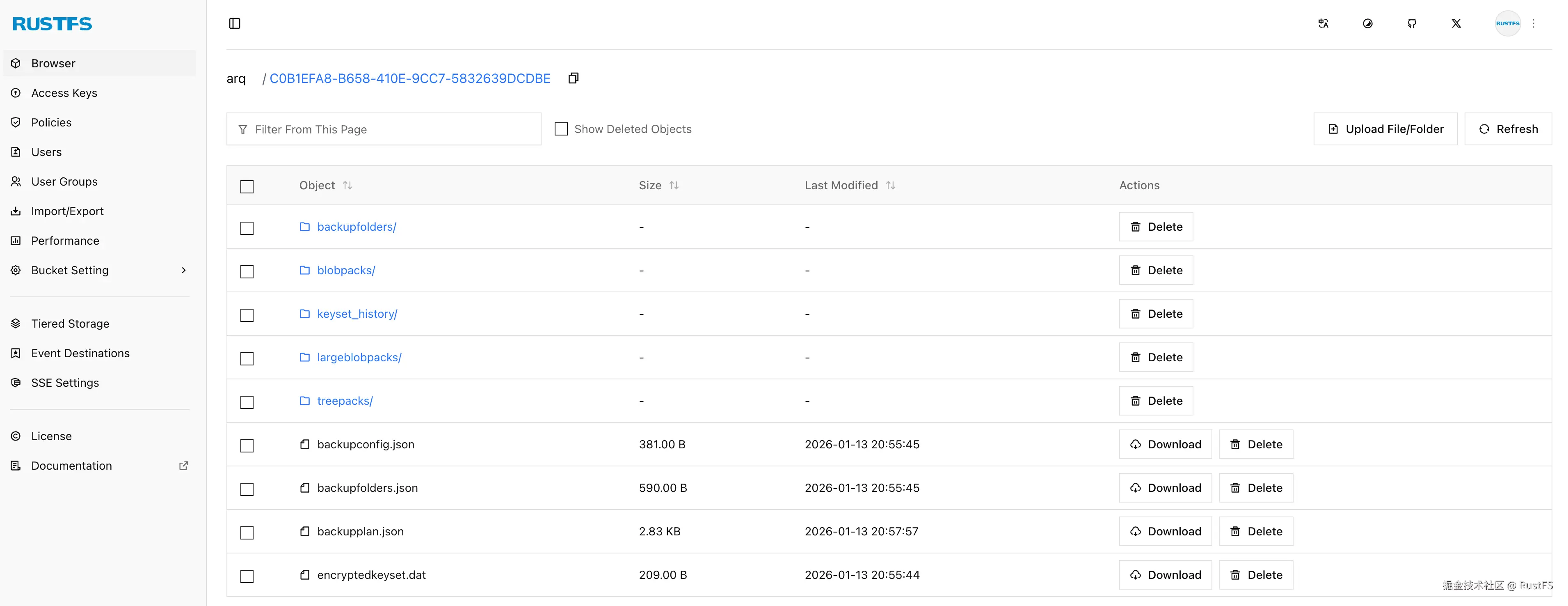Go to Tiered Storage page

tap(70, 324)
